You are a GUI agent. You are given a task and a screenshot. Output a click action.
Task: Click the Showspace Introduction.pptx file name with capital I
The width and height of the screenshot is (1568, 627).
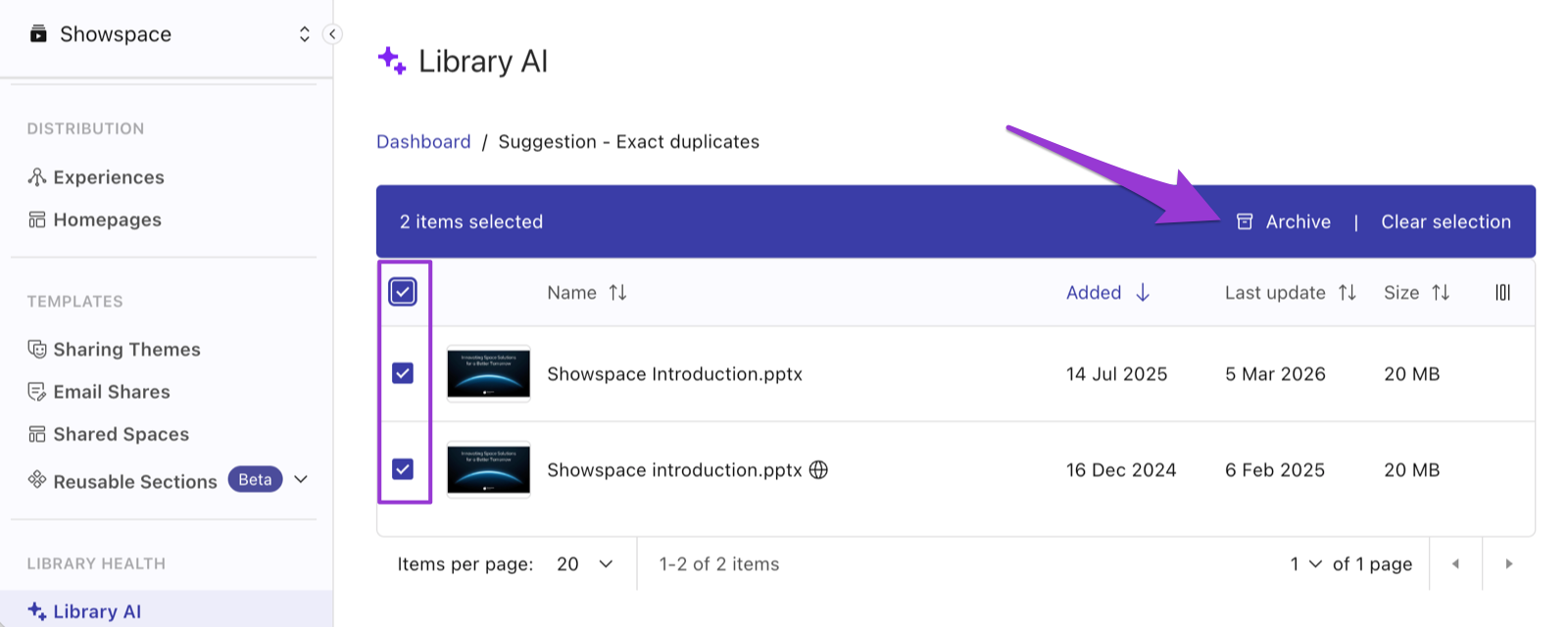coord(674,374)
